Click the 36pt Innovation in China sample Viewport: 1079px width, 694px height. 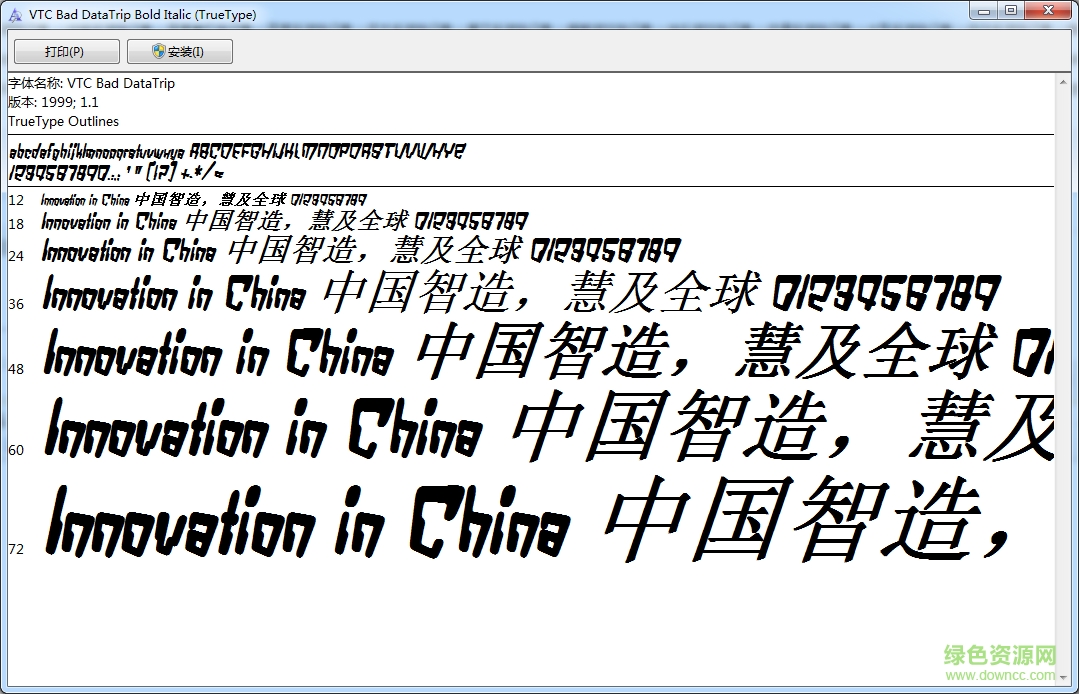tap(174, 294)
